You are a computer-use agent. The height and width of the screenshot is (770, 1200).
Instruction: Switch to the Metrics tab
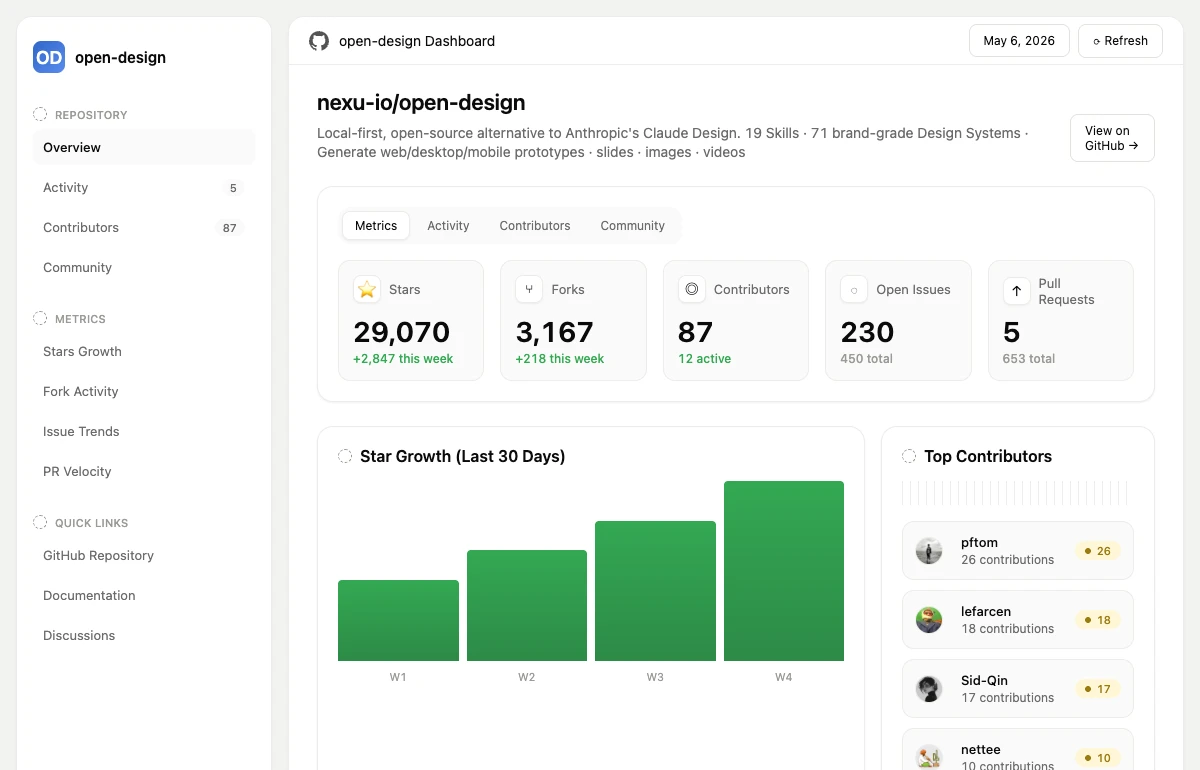coord(376,225)
